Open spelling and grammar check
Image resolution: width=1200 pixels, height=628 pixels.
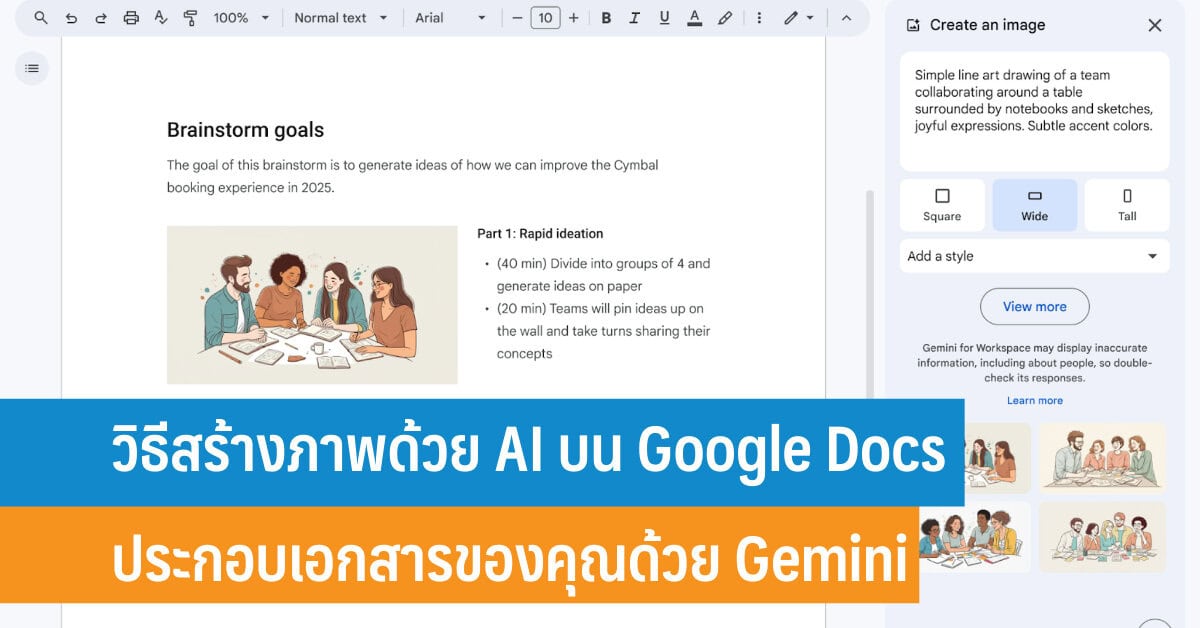(159, 17)
